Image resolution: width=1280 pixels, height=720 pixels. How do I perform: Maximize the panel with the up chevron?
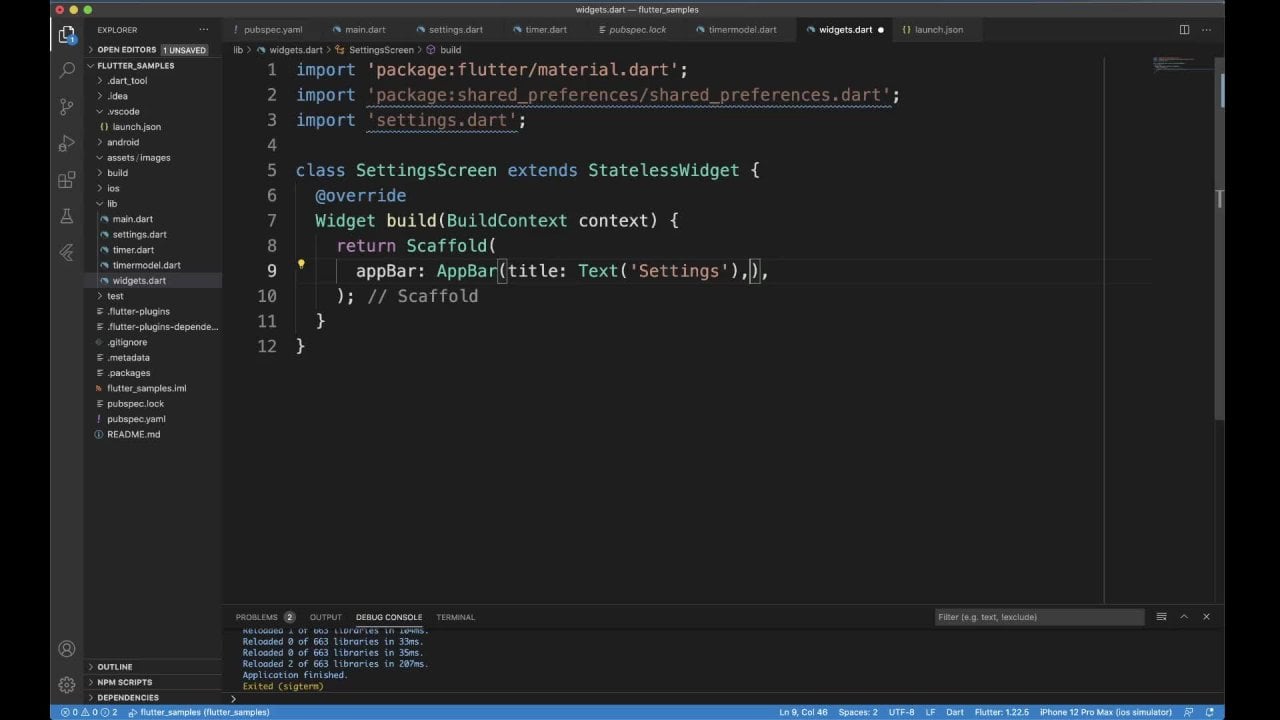point(1184,617)
